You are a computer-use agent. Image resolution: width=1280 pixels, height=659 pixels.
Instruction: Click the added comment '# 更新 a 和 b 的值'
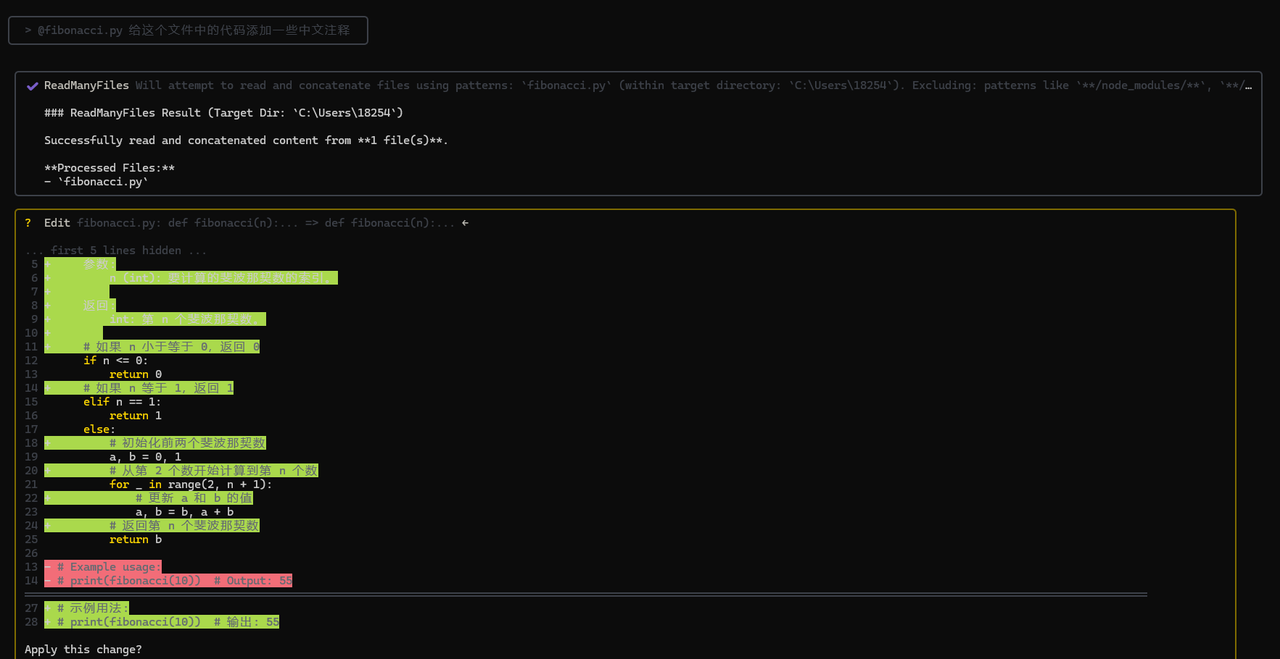(195, 498)
